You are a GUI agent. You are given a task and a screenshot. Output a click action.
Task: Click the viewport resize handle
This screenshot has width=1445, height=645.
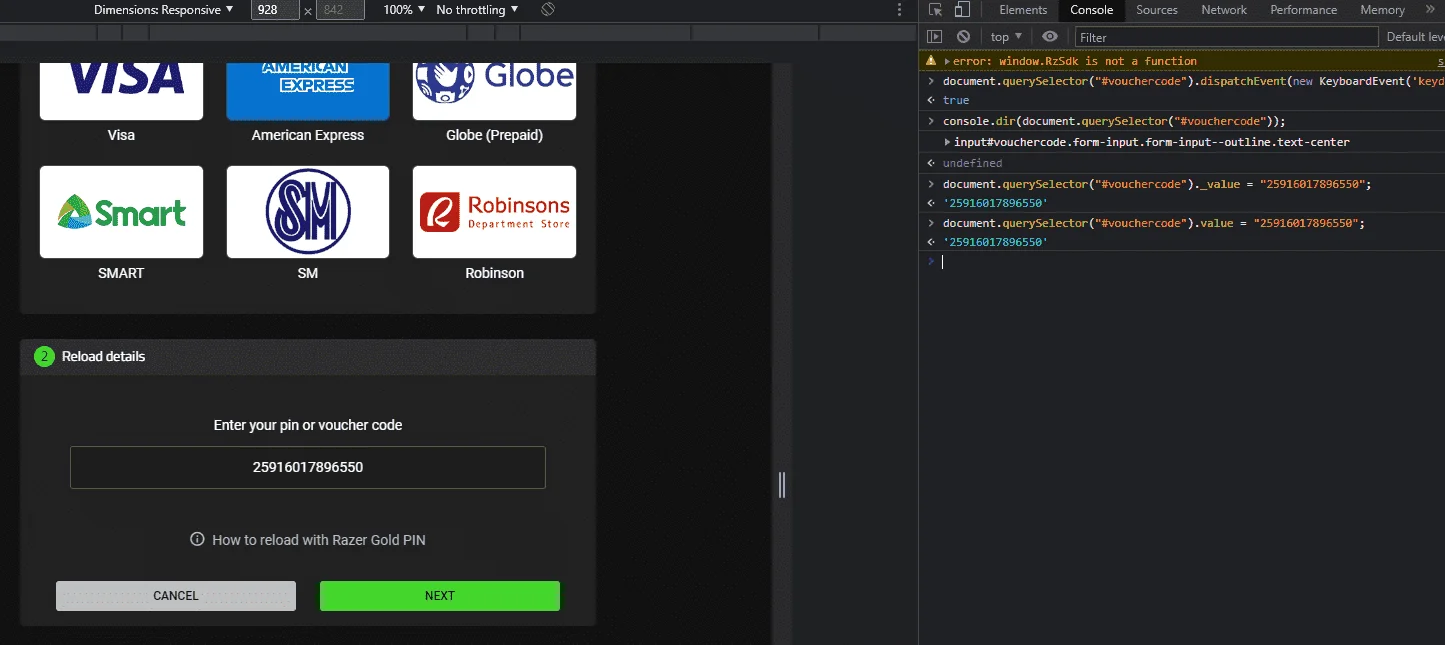tap(782, 485)
